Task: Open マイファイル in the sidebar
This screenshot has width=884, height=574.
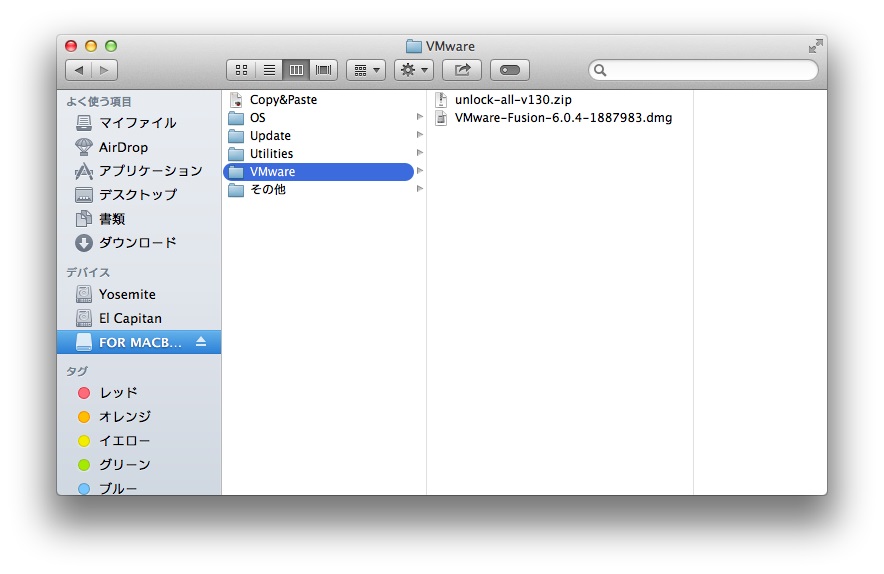Action: pyautogui.click(x=139, y=123)
